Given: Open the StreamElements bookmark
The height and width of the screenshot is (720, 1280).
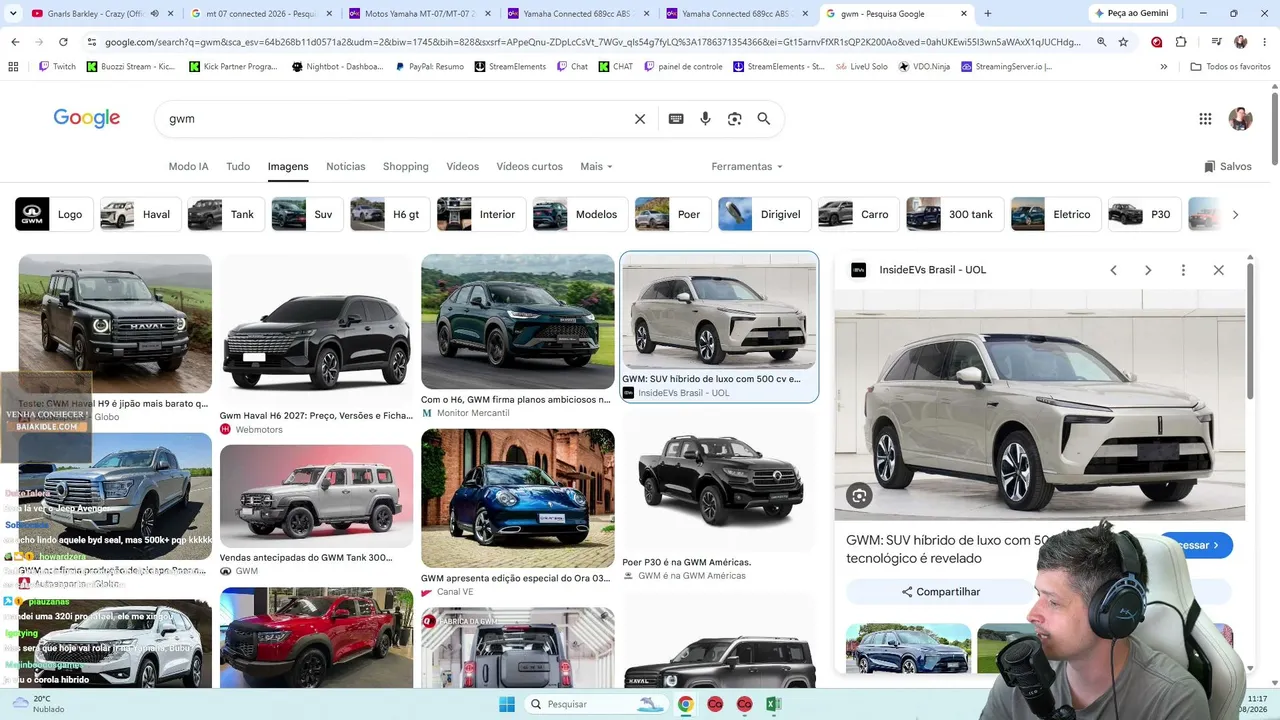Looking at the screenshot, I should 510,67.
